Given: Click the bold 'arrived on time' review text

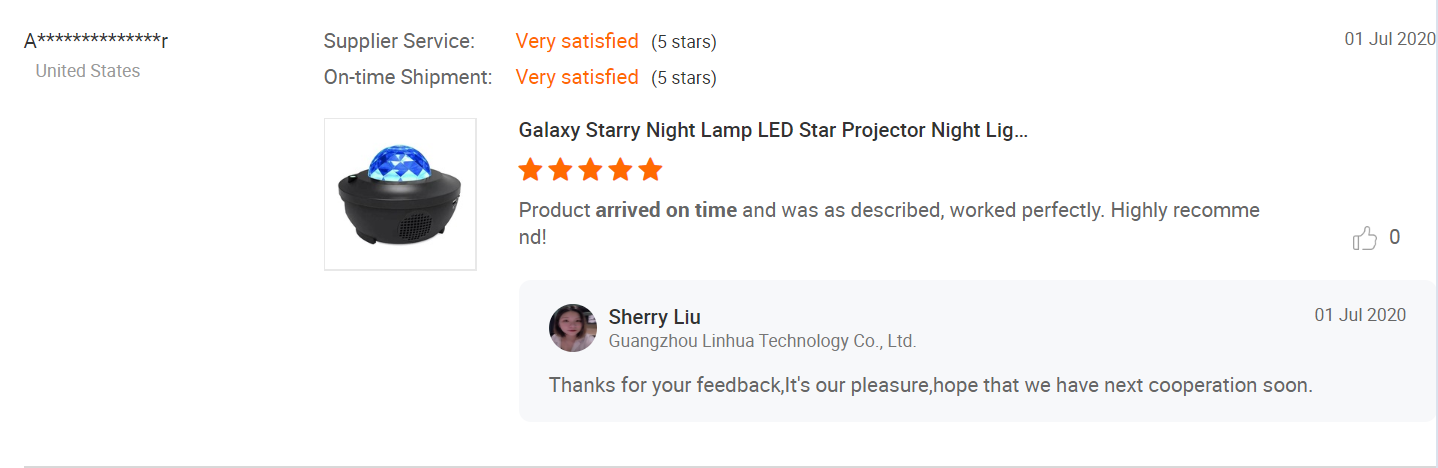Looking at the screenshot, I should click(x=666, y=210).
